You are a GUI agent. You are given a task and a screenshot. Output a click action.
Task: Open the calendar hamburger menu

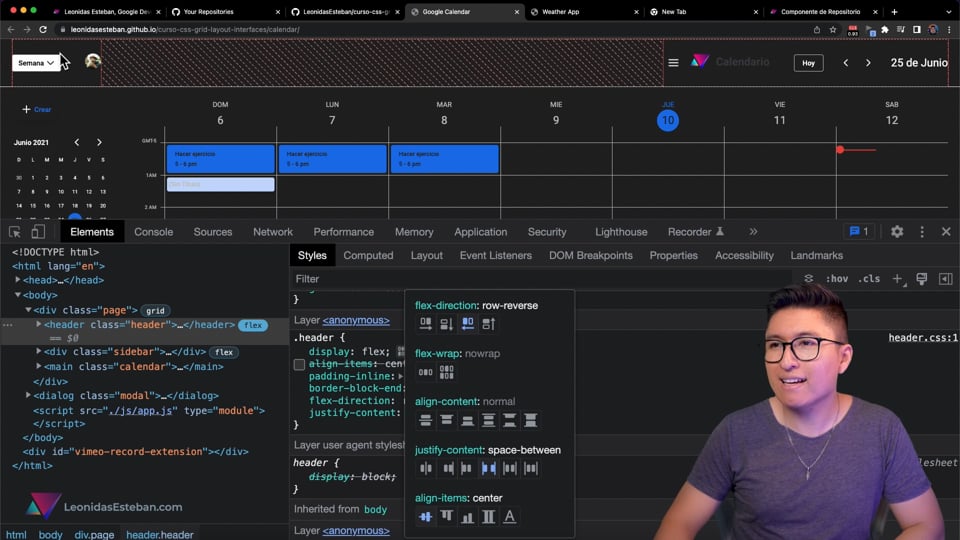(x=673, y=62)
